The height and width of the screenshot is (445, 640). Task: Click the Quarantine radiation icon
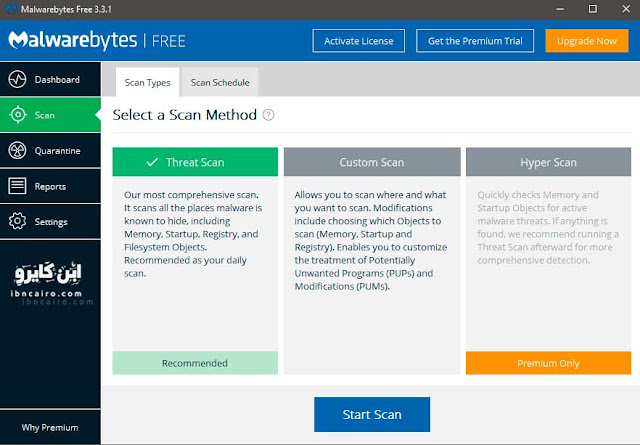pyautogui.click(x=17, y=150)
